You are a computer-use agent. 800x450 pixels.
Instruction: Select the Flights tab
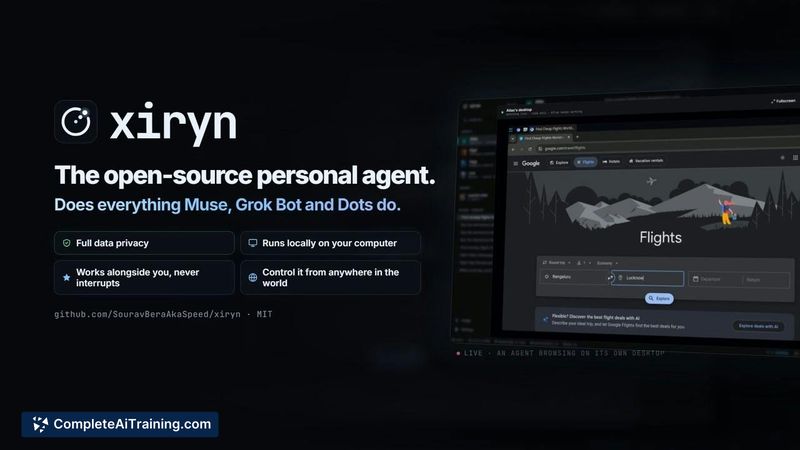pyautogui.click(x=585, y=162)
